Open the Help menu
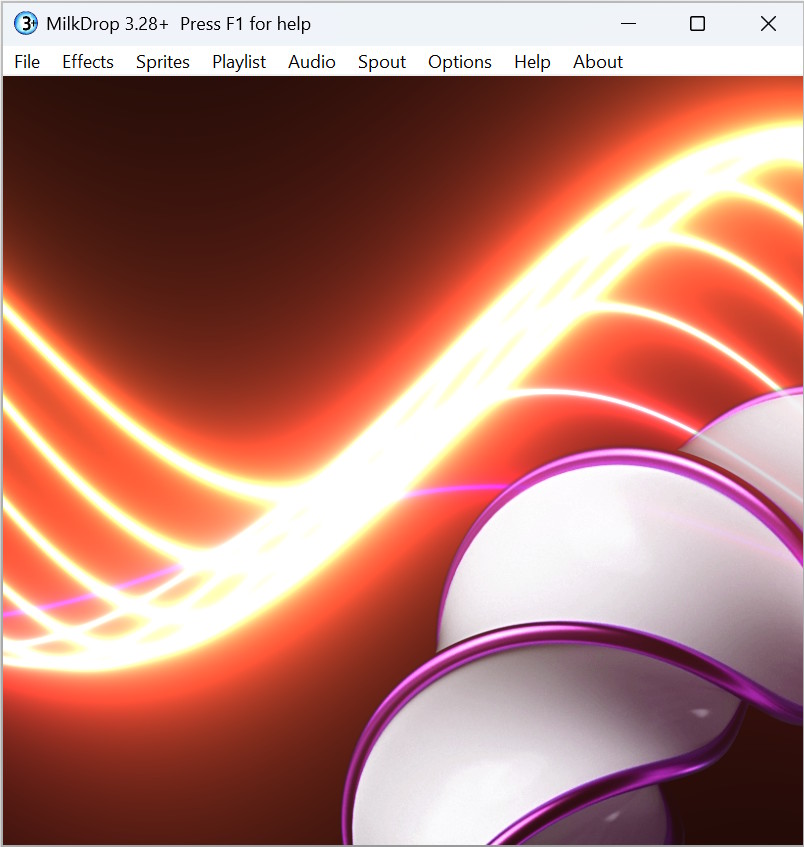Screen dimensions: 804x847 coord(532,62)
